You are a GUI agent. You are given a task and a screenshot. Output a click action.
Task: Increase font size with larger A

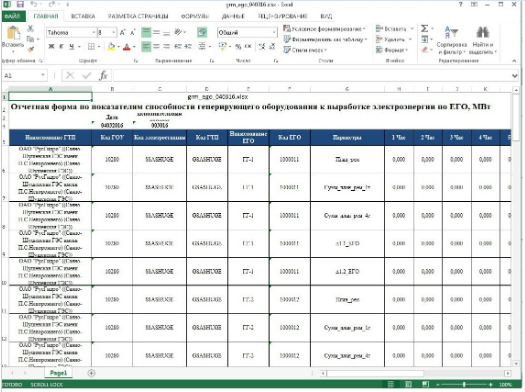pos(123,32)
